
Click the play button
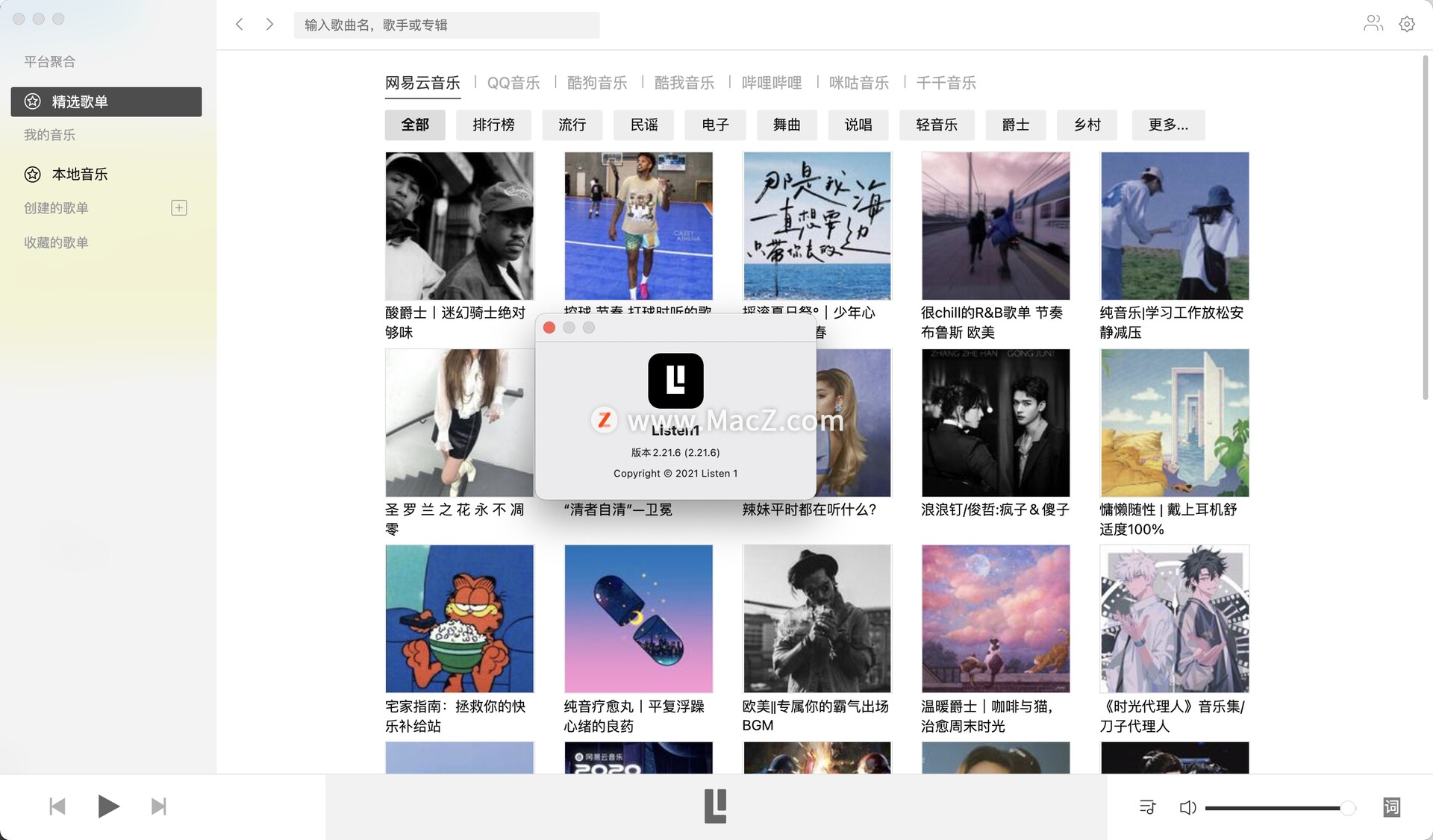pyautogui.click(x=108, y=806)
